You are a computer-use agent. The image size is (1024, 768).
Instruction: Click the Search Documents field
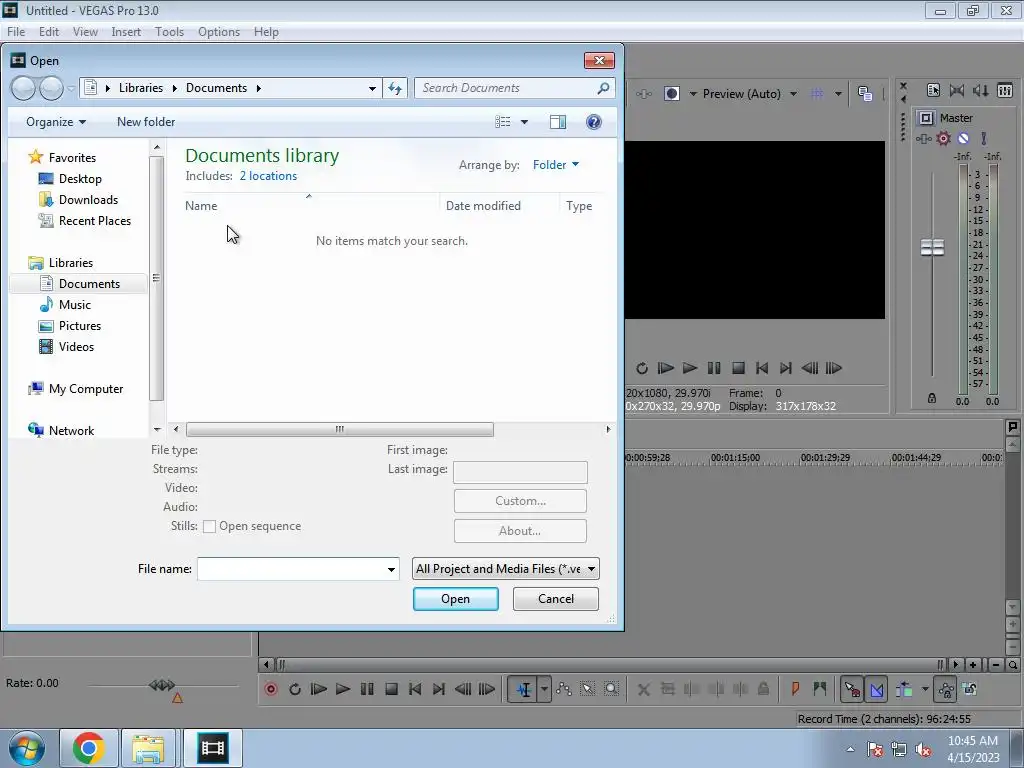(x=514, y=88)
